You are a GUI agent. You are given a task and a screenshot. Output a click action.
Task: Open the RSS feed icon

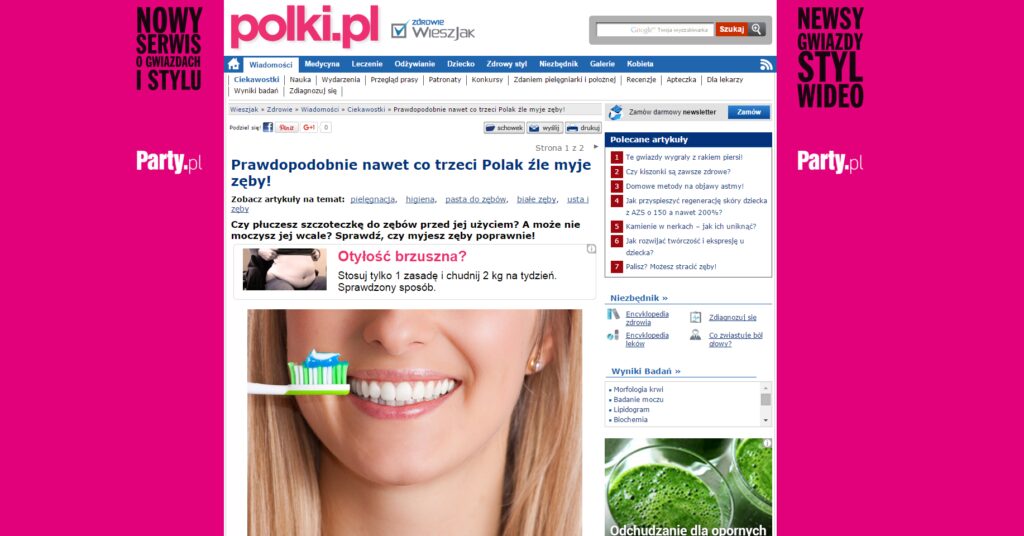tap(766, 64)
